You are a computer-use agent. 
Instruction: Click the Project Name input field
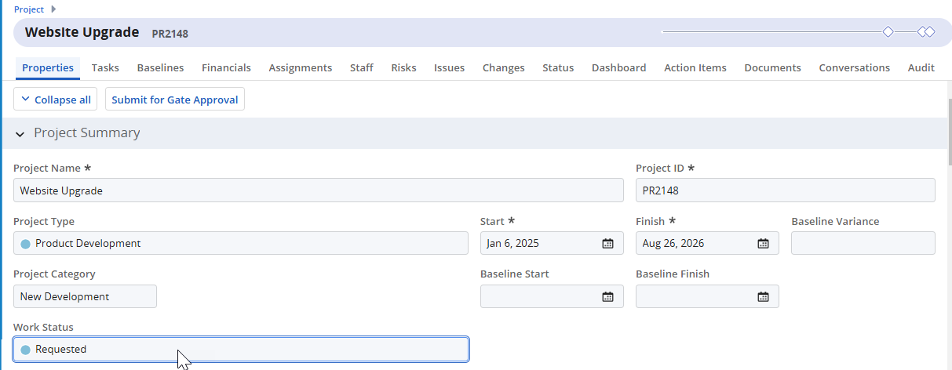click(x=318, y=190)
